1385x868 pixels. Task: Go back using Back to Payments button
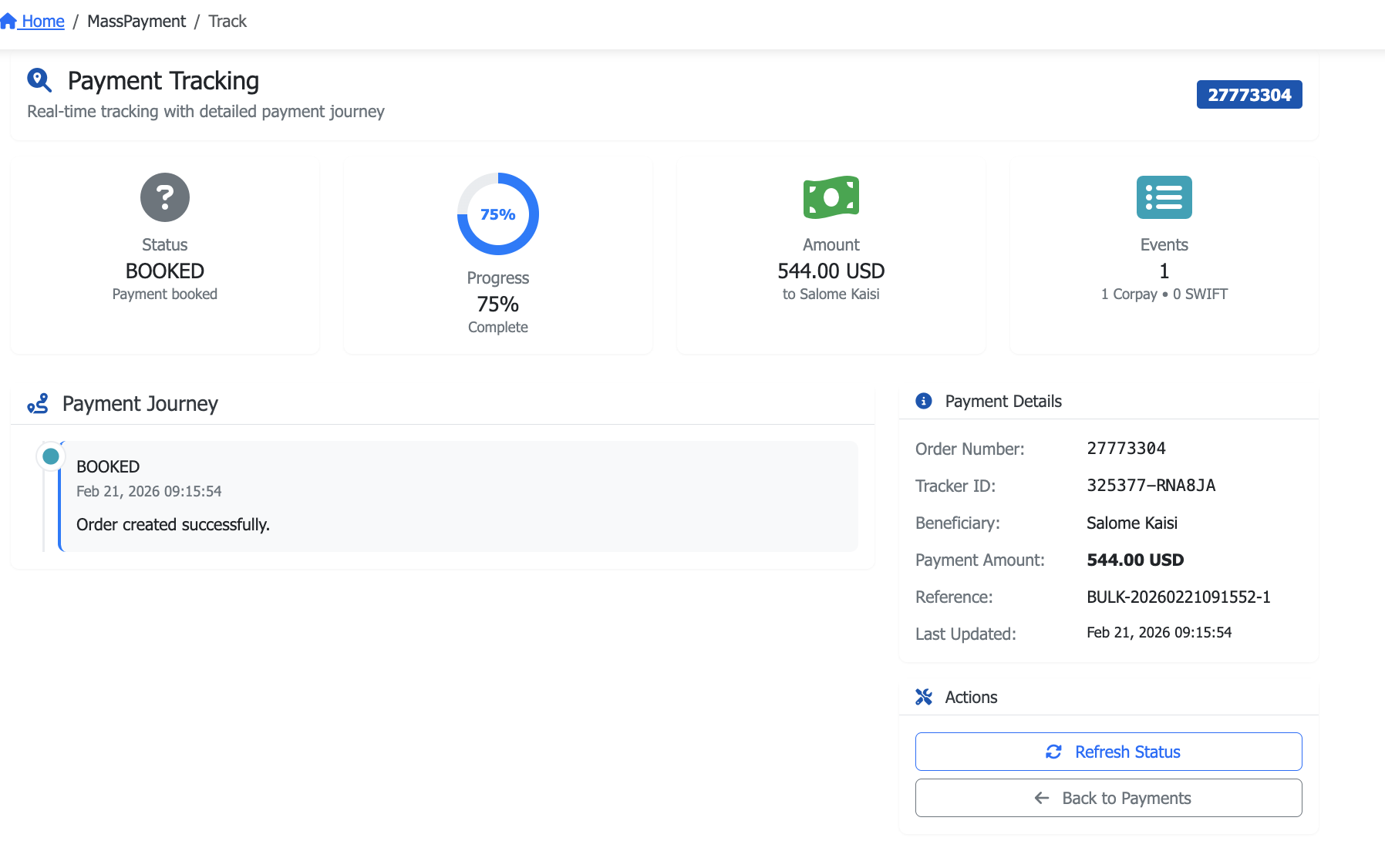coord(1108,798)
